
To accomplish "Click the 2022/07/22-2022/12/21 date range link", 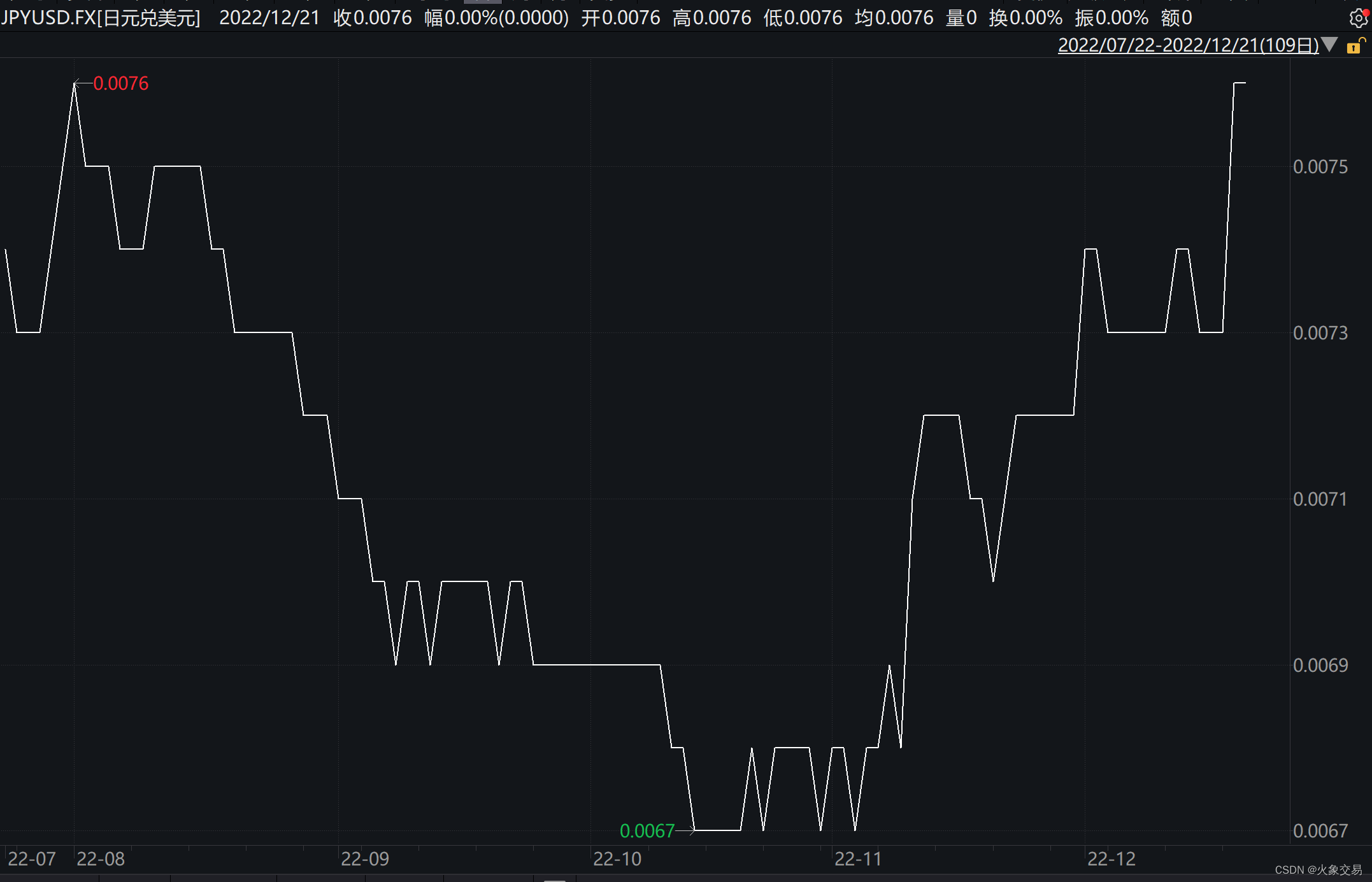I will [x=1188, y=45].
